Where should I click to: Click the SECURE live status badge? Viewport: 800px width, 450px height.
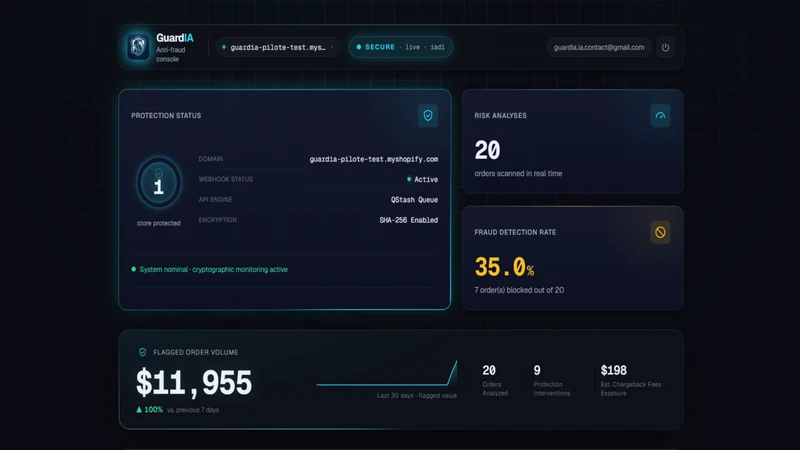click(401, 47)
